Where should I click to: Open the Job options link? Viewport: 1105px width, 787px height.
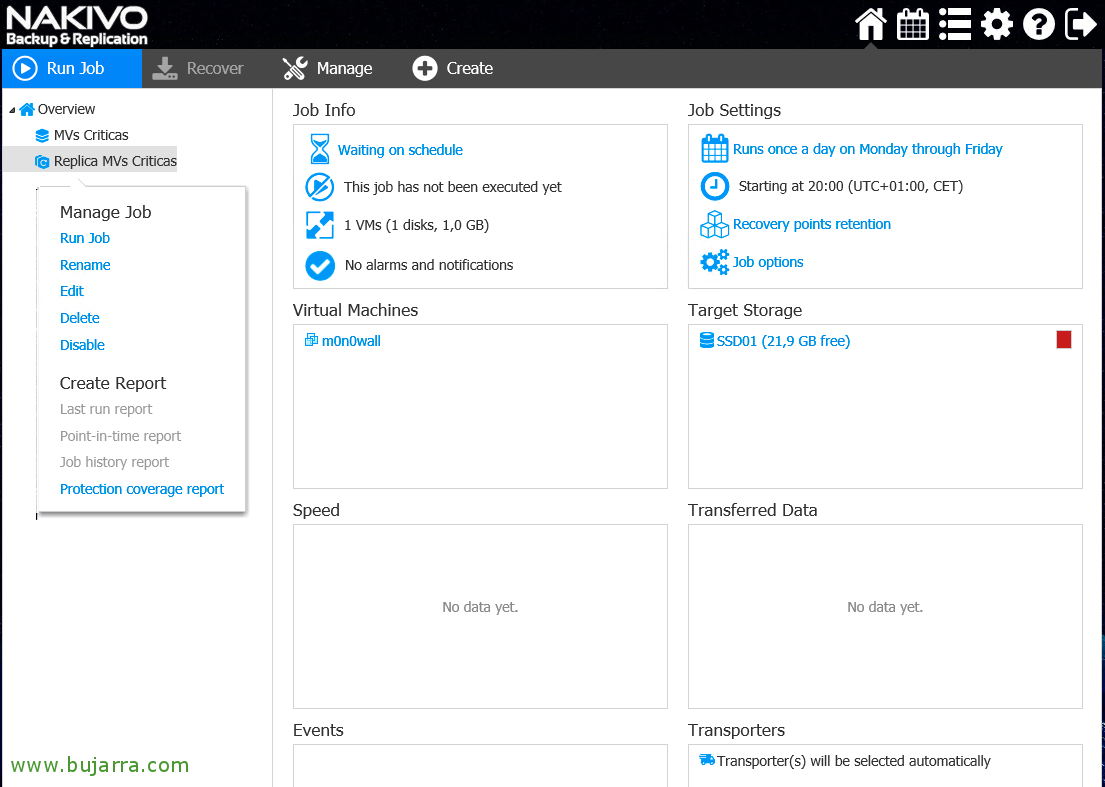point(768,262)
